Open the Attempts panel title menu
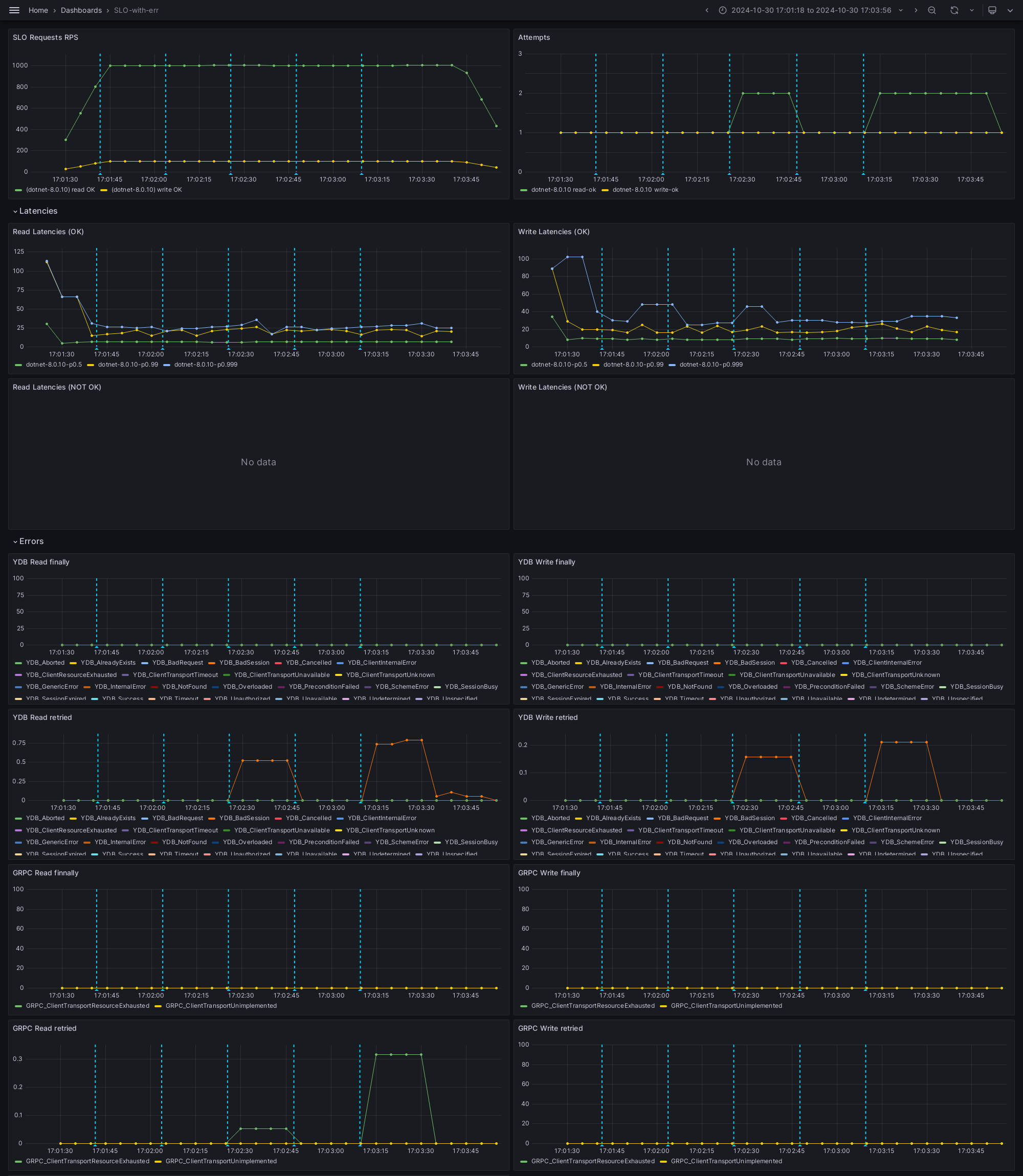This screenshot has height=1176, width=1023. pos(534,38)
